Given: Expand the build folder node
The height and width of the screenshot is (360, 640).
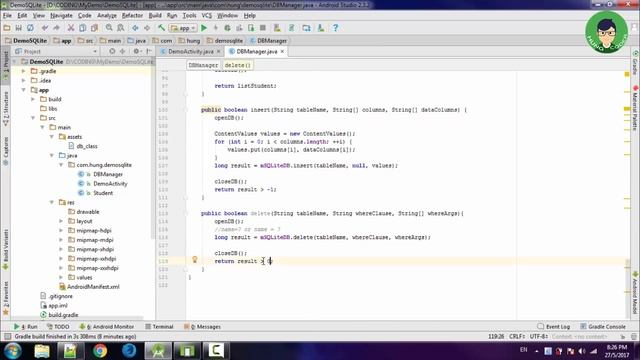Looking at the screenshot, I should 33,99.
